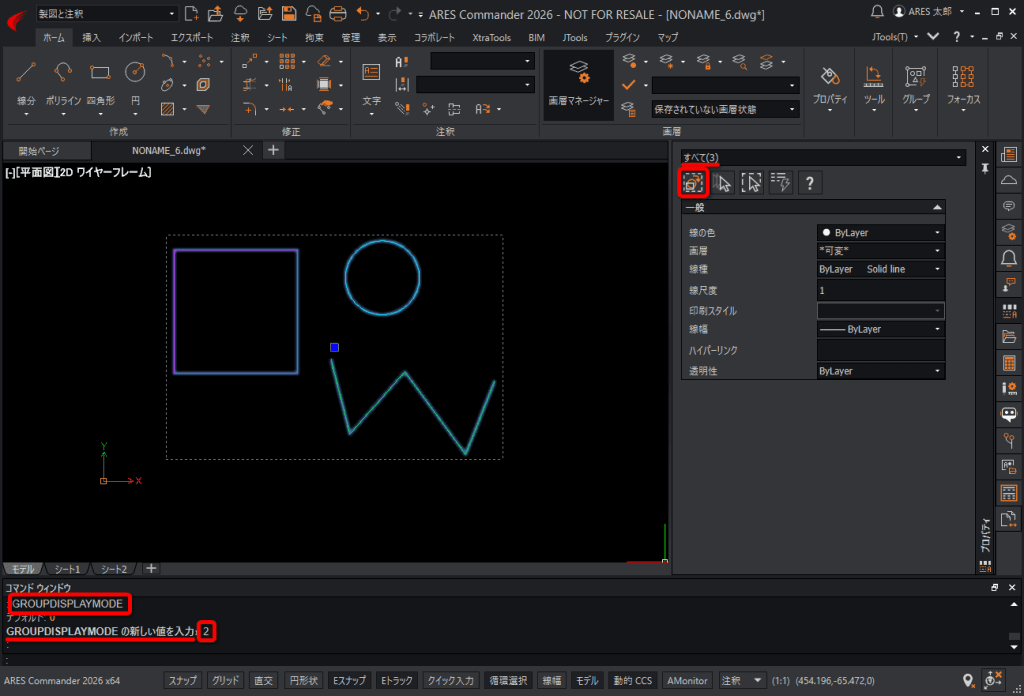The height and width of the screenshot is (696, 1024).
Task: Open the 画層マネージャー layer manager
Action: [x=579, y=85]
